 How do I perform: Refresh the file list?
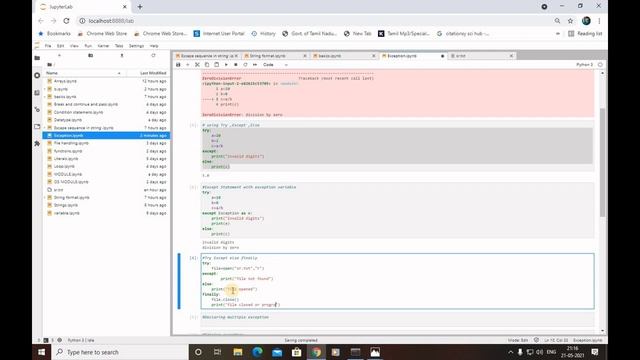click(153, 56)
